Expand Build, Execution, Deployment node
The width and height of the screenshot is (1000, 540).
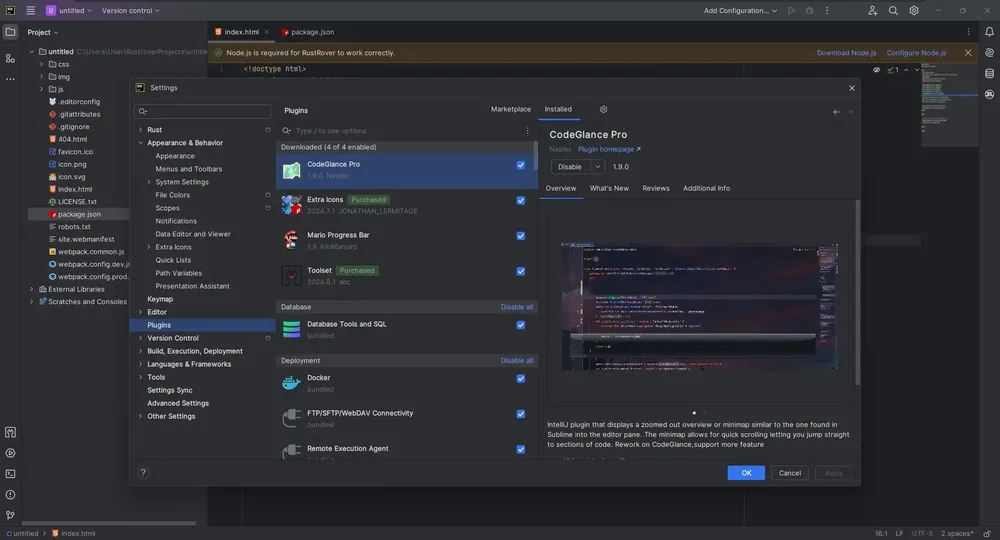[x=140, y=351]
